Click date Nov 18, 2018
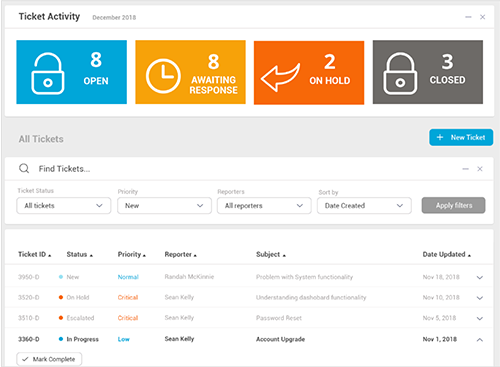Viewport: 500px width, 367px height. 441,277
